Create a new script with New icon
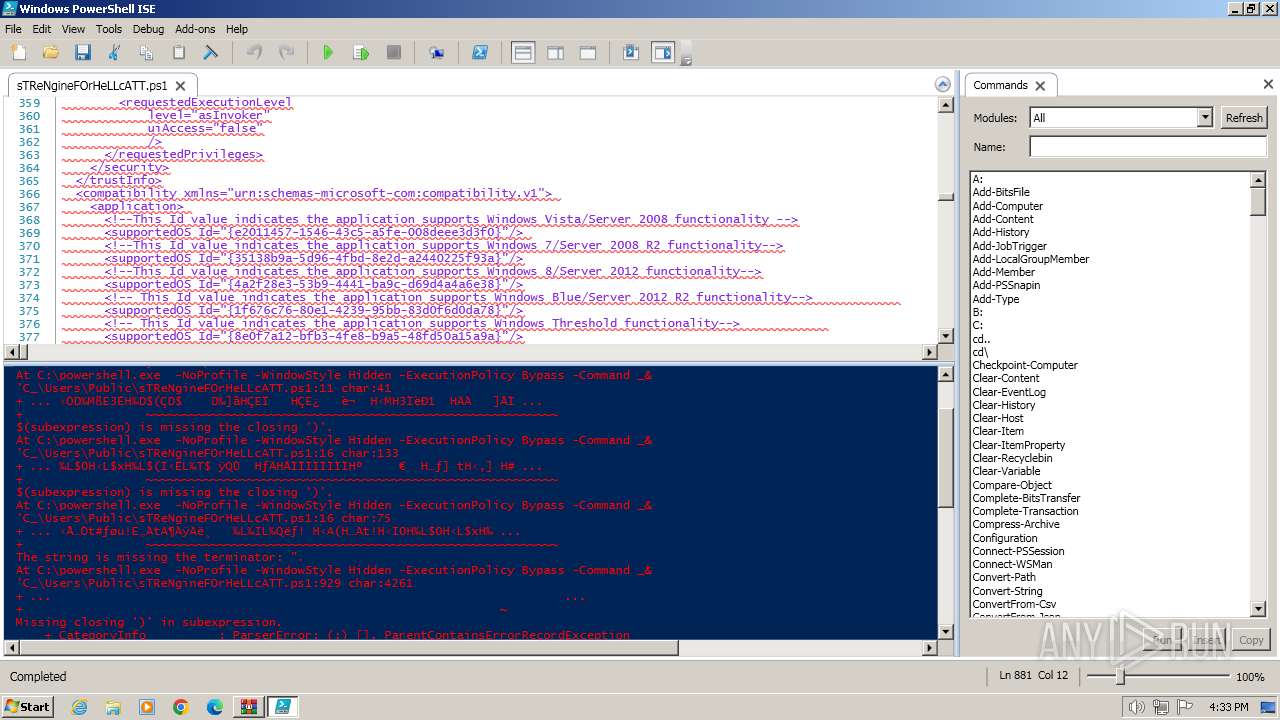Viewport: 1280px width, 720px height. coord(19,53)
